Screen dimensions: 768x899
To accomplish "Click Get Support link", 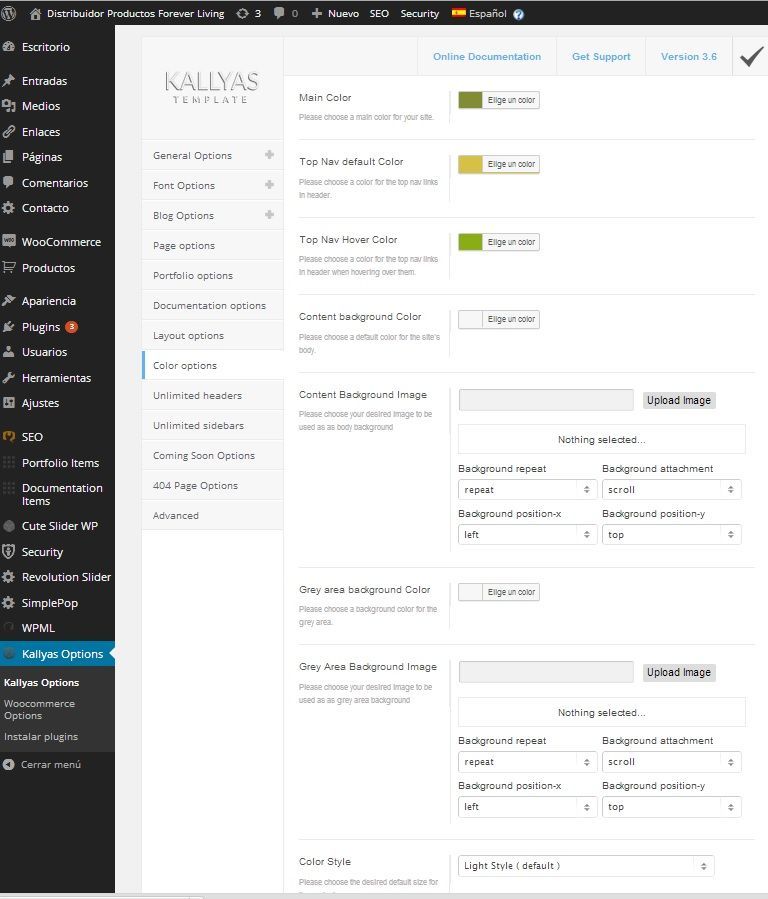I will coord(601,56).
